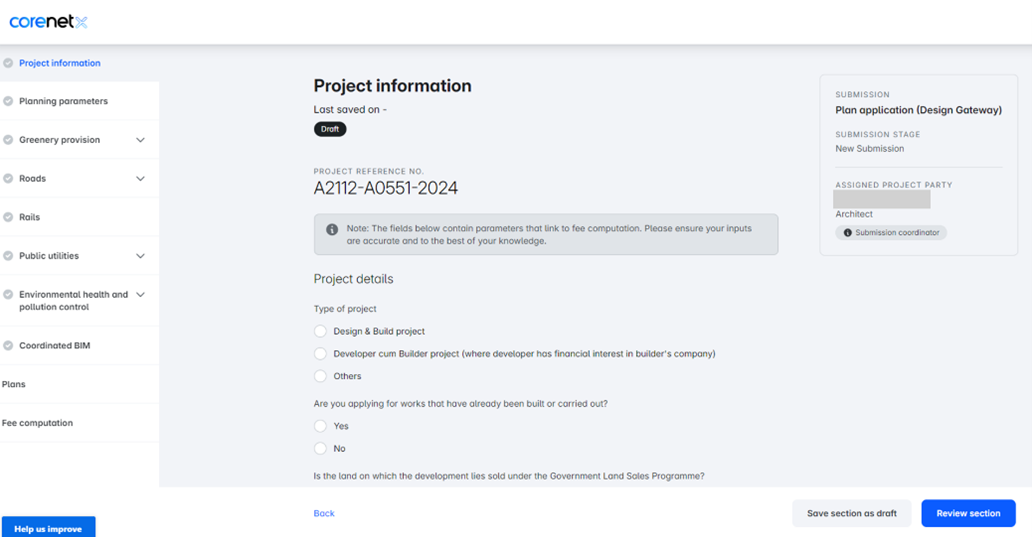Screen dimensions: 1032x537
Task: Choose Developer cum Builder project radio button
Action: 320,354
